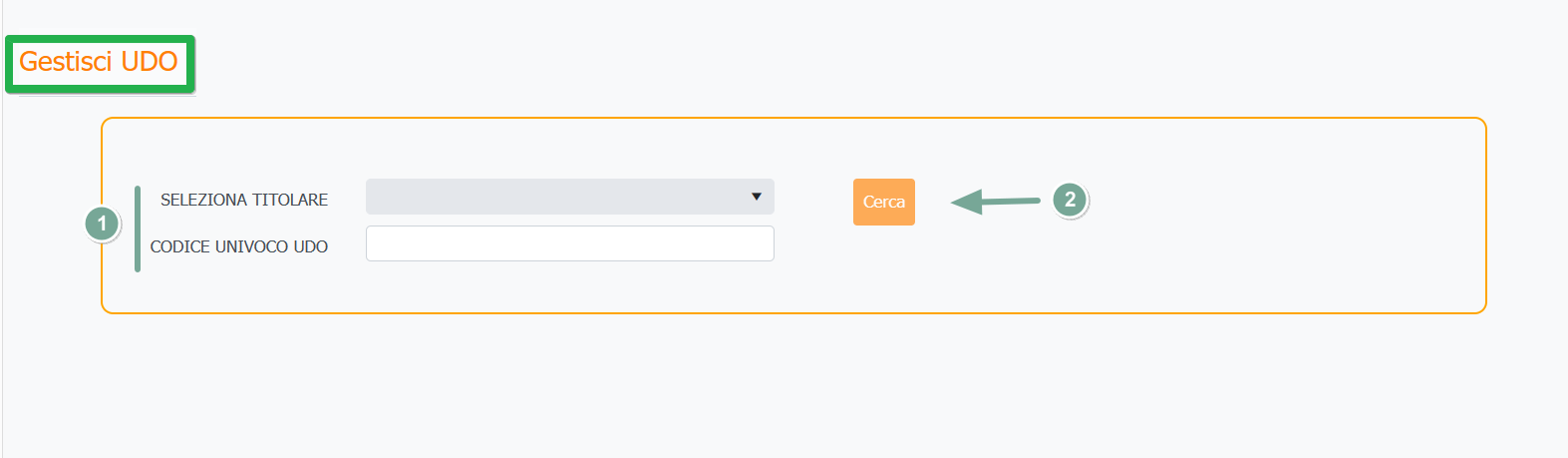Click the orange Gestisci UDO heading text

[99, 62]
